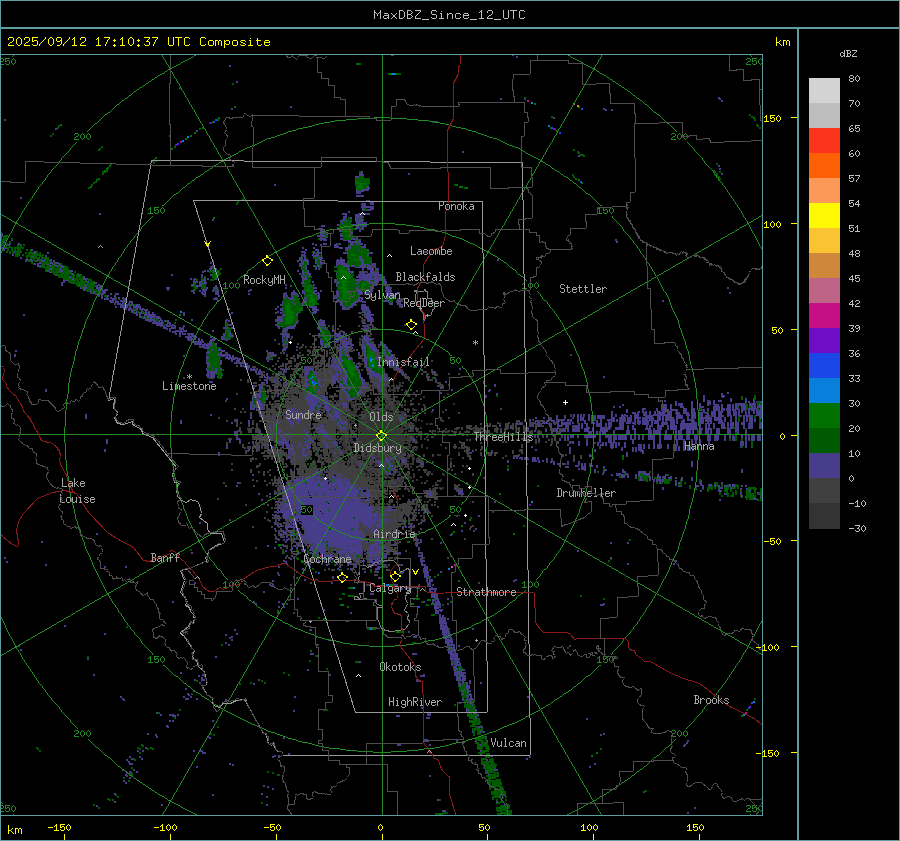Select the dark green 10-20 dBZ swatch

(824, 440)
